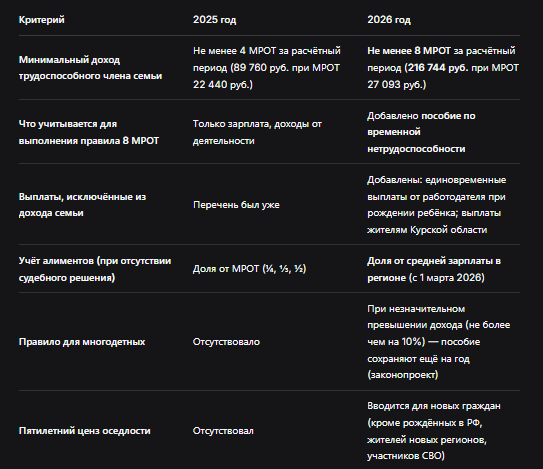Image resolution: width=543 pixels, height=469 pixels.
Task: Click the "2025 год" column header
Action: (214, 20)
